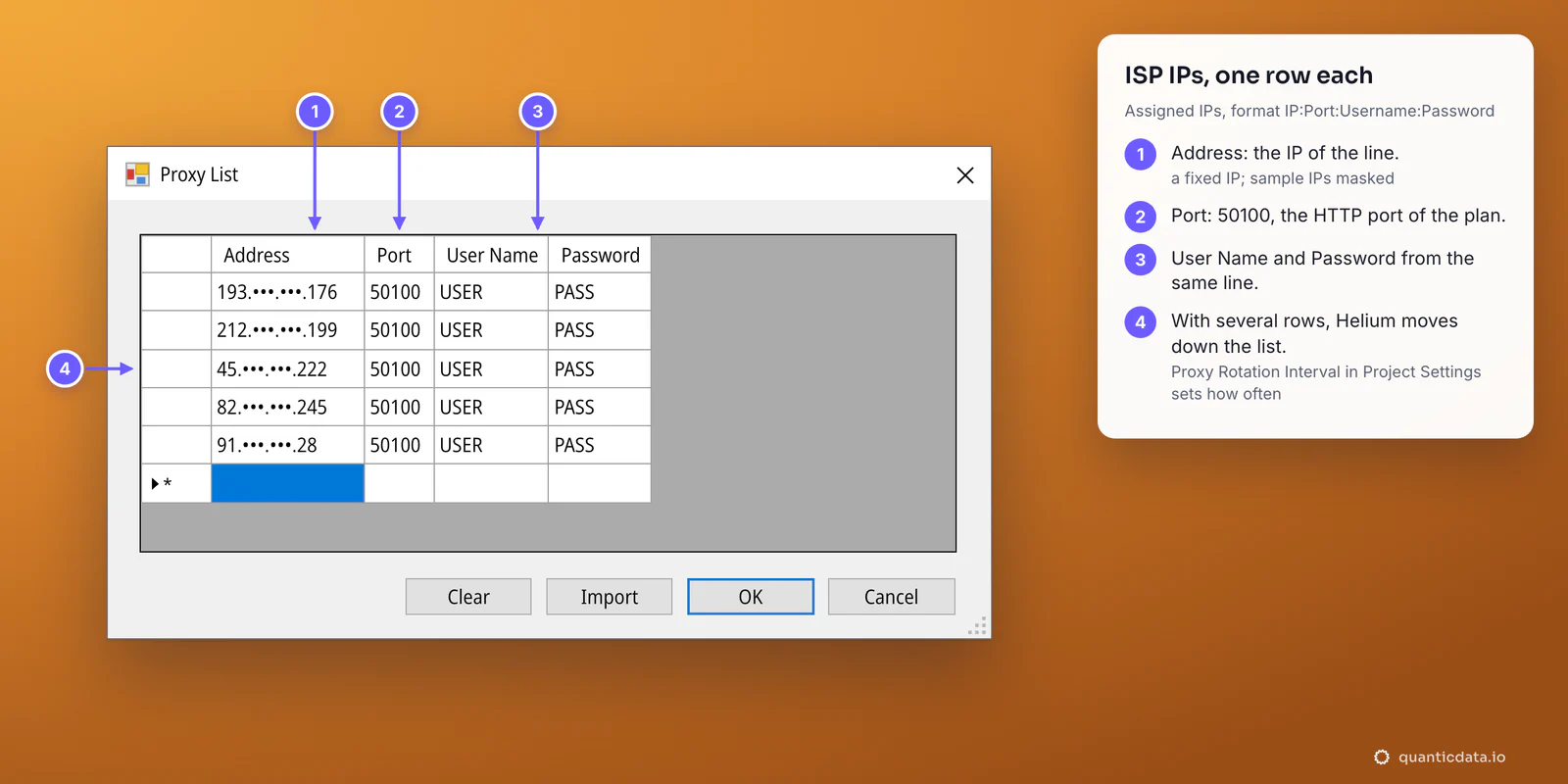1568x784 pixels.
Task: Click PASS cell in 82.•••.•••.245 row
Action: pyautogui.click(x=600, y=407)
